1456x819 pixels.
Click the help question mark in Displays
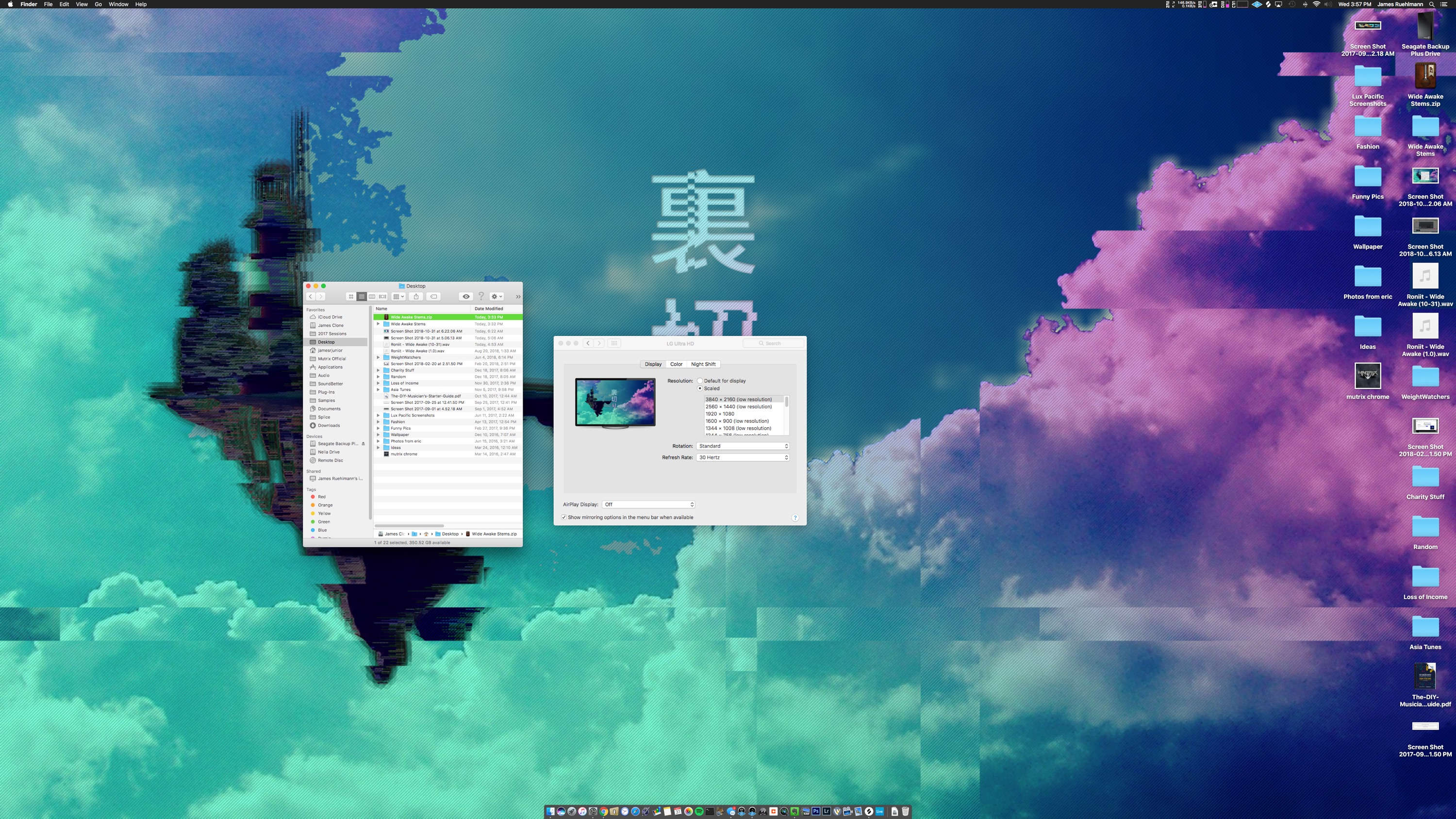[794, 518]
